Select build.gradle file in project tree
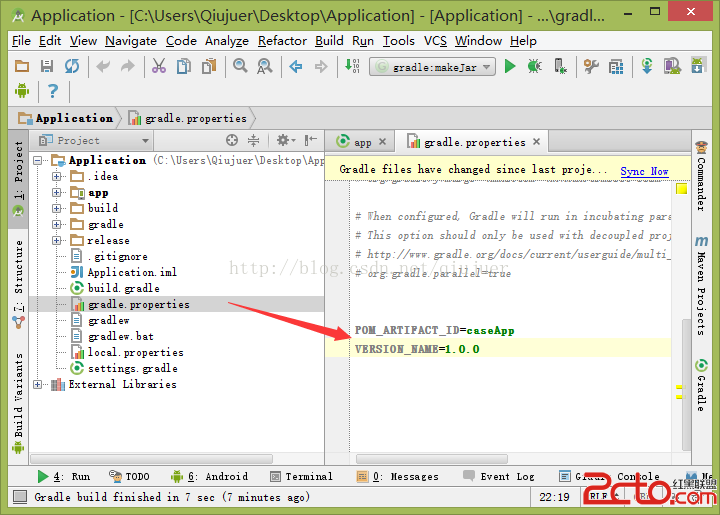 point(123,288)
